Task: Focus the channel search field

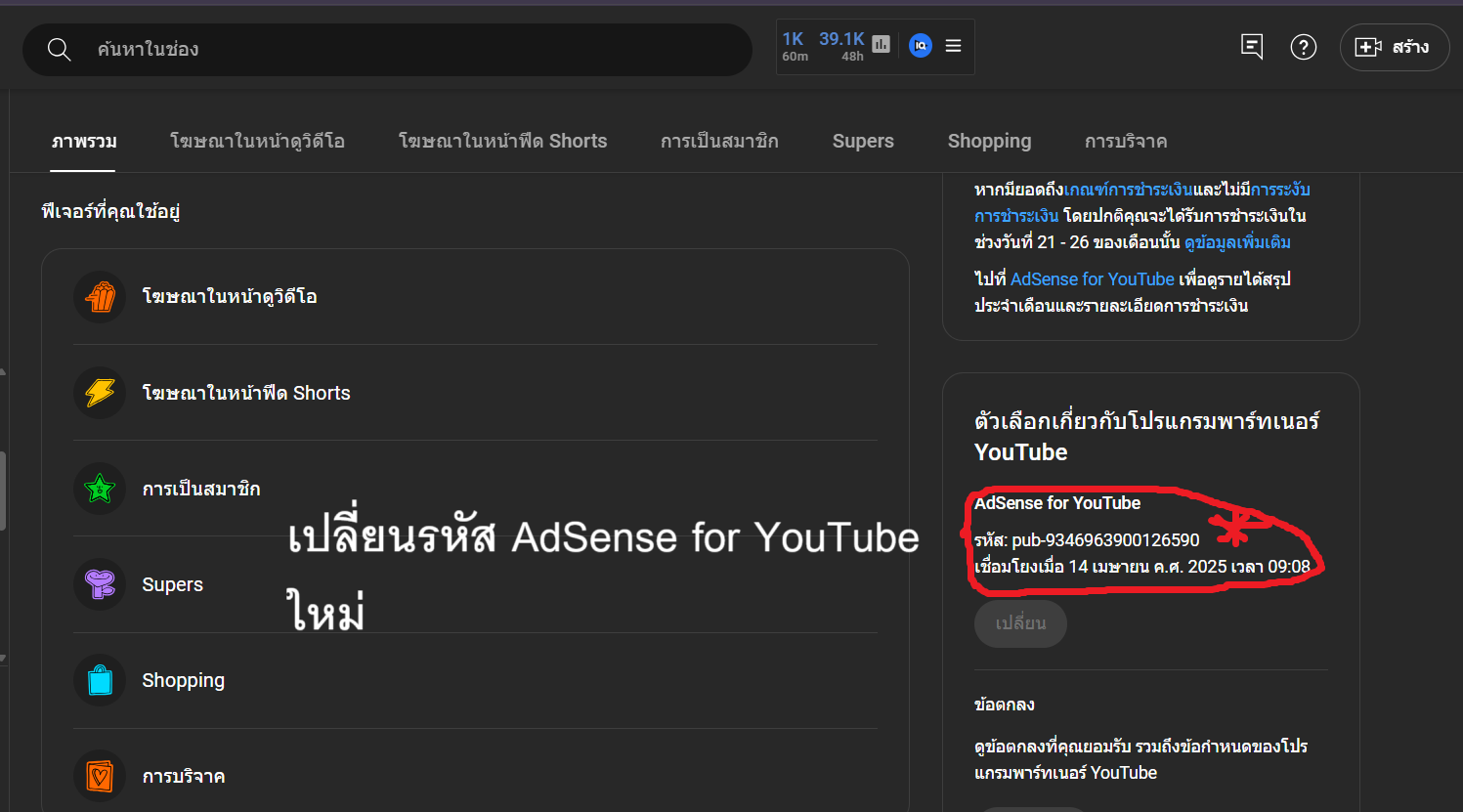Action: (x=388, y=50)
